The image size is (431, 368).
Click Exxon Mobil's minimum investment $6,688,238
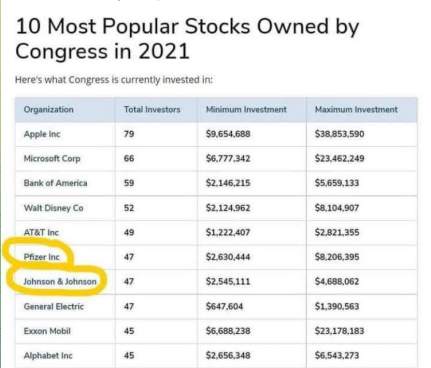coord(228,331)
